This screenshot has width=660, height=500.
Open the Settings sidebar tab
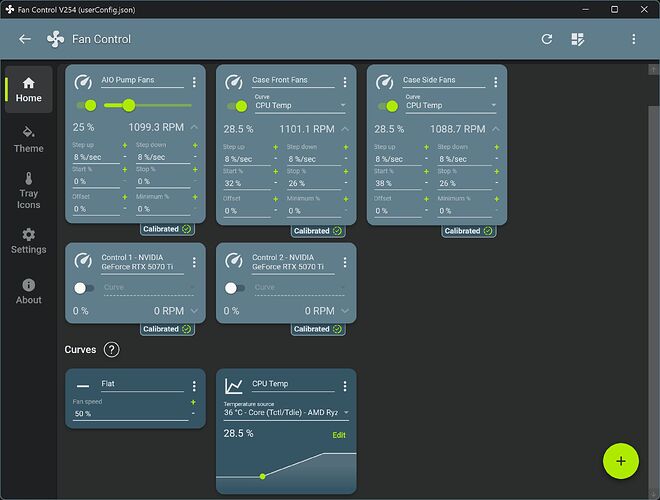click(28, 240)
